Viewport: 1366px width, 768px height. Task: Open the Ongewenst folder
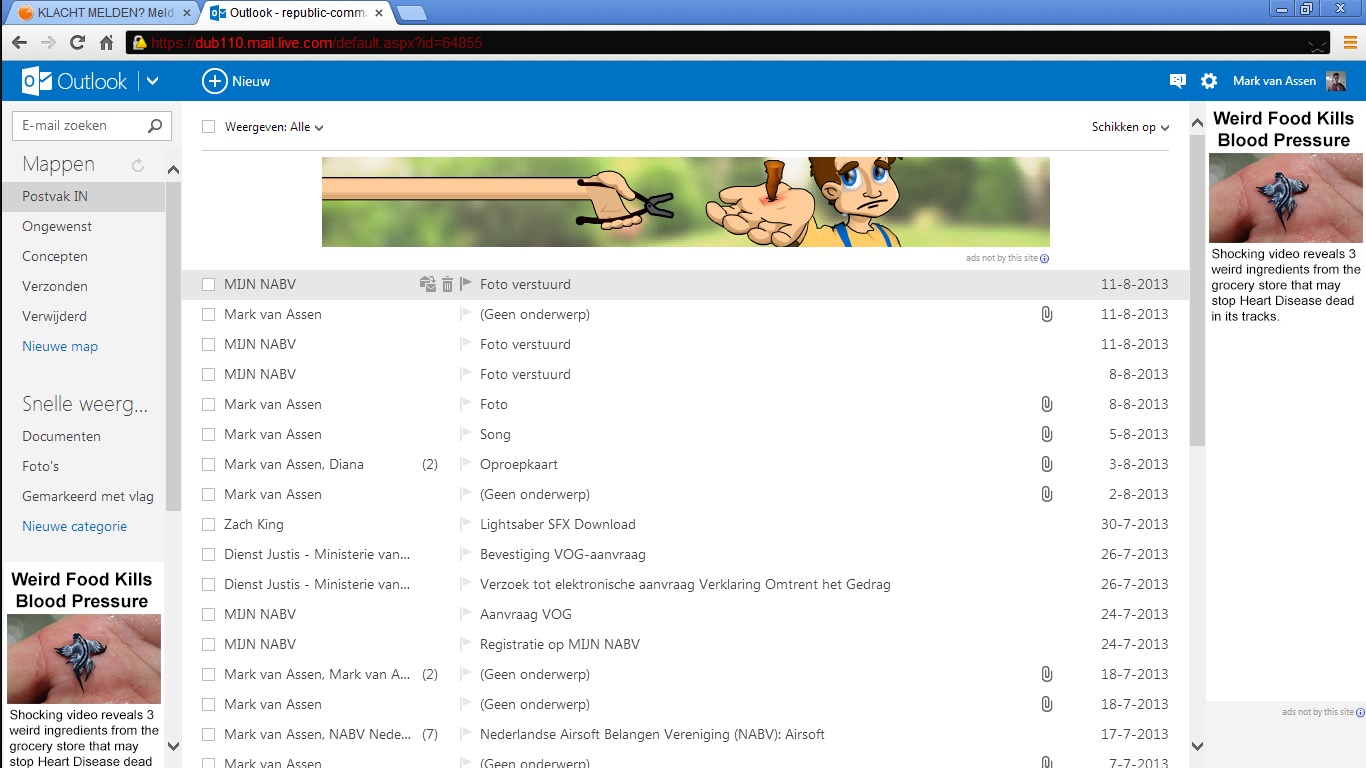(57, 226)
